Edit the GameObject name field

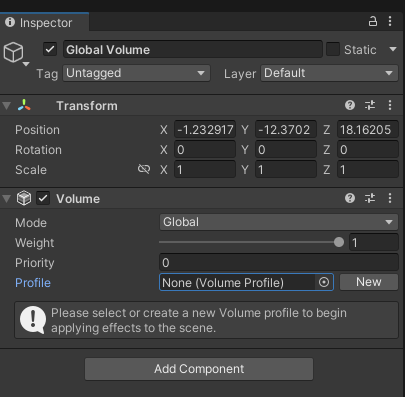pos(193,49)
